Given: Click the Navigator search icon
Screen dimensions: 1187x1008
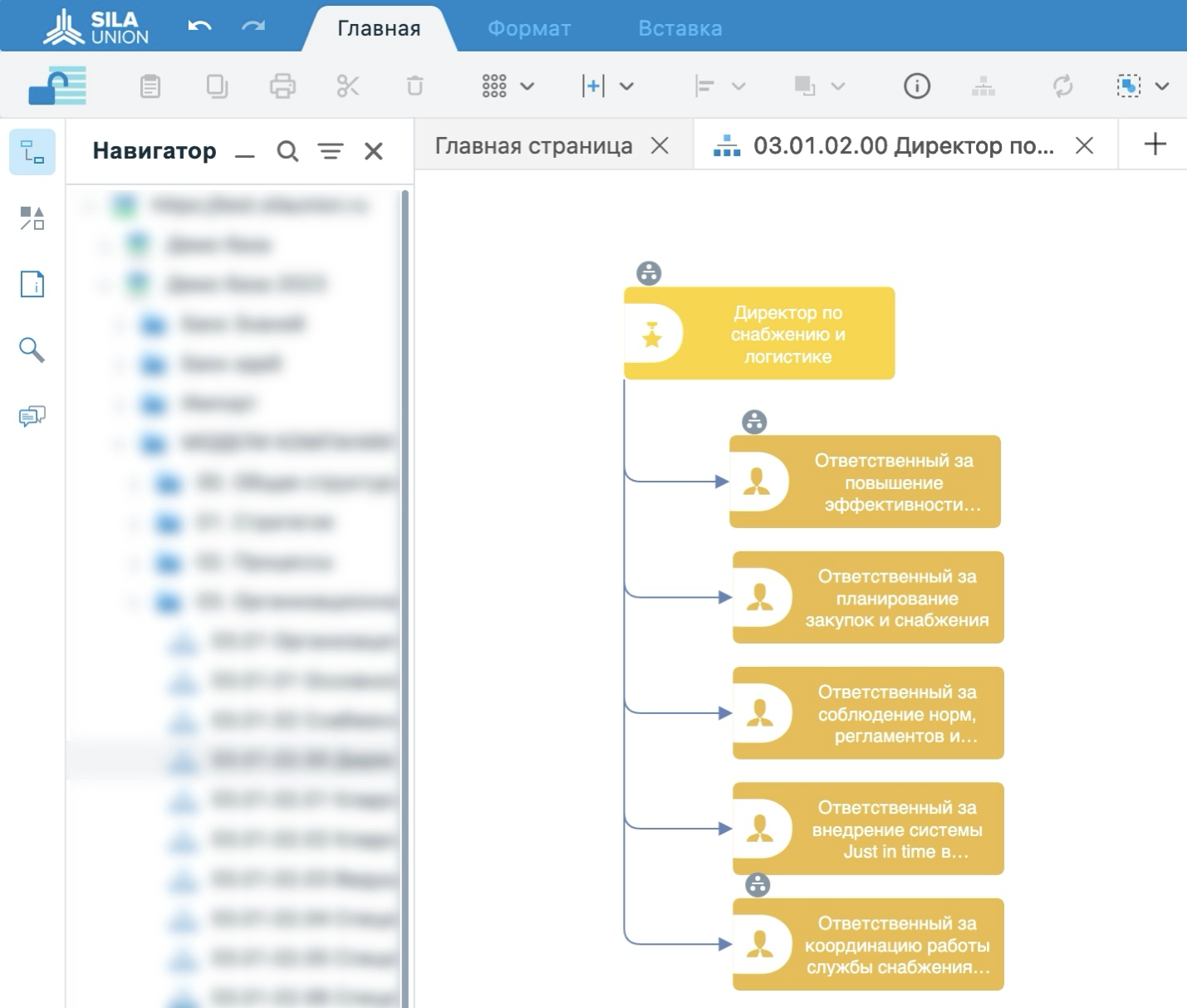Looking at the screenshot, I should coord(287,151).
